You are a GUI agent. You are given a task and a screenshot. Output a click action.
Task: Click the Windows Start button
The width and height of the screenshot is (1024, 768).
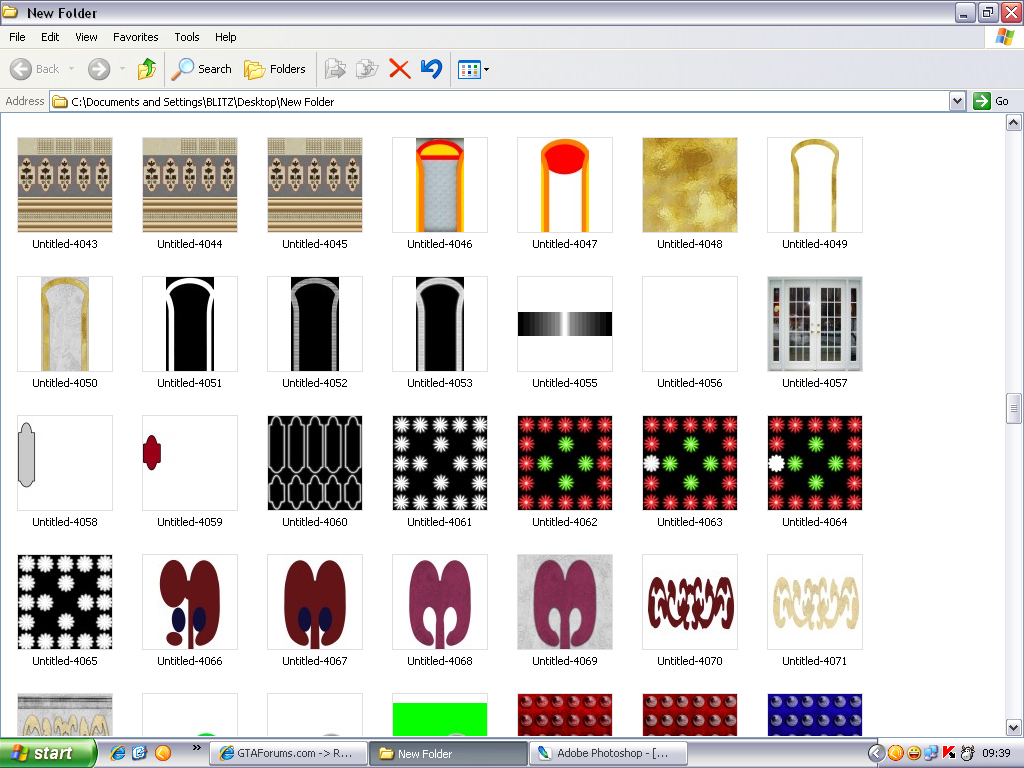tap(48, 753)
